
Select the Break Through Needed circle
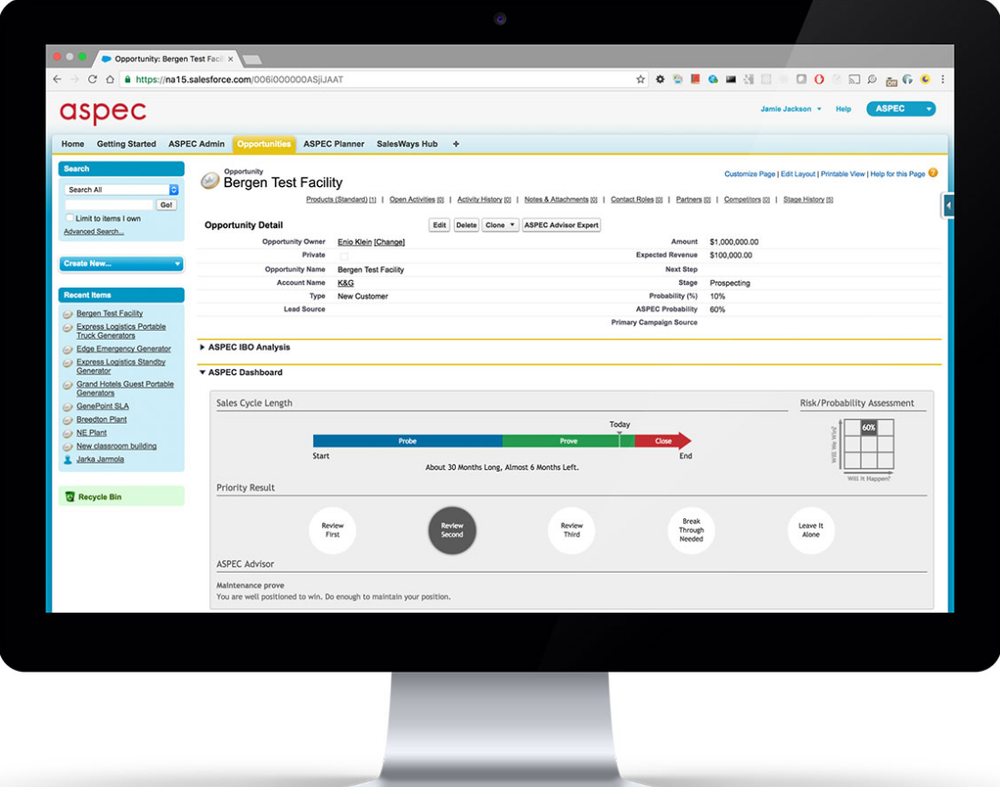point(691,530)
